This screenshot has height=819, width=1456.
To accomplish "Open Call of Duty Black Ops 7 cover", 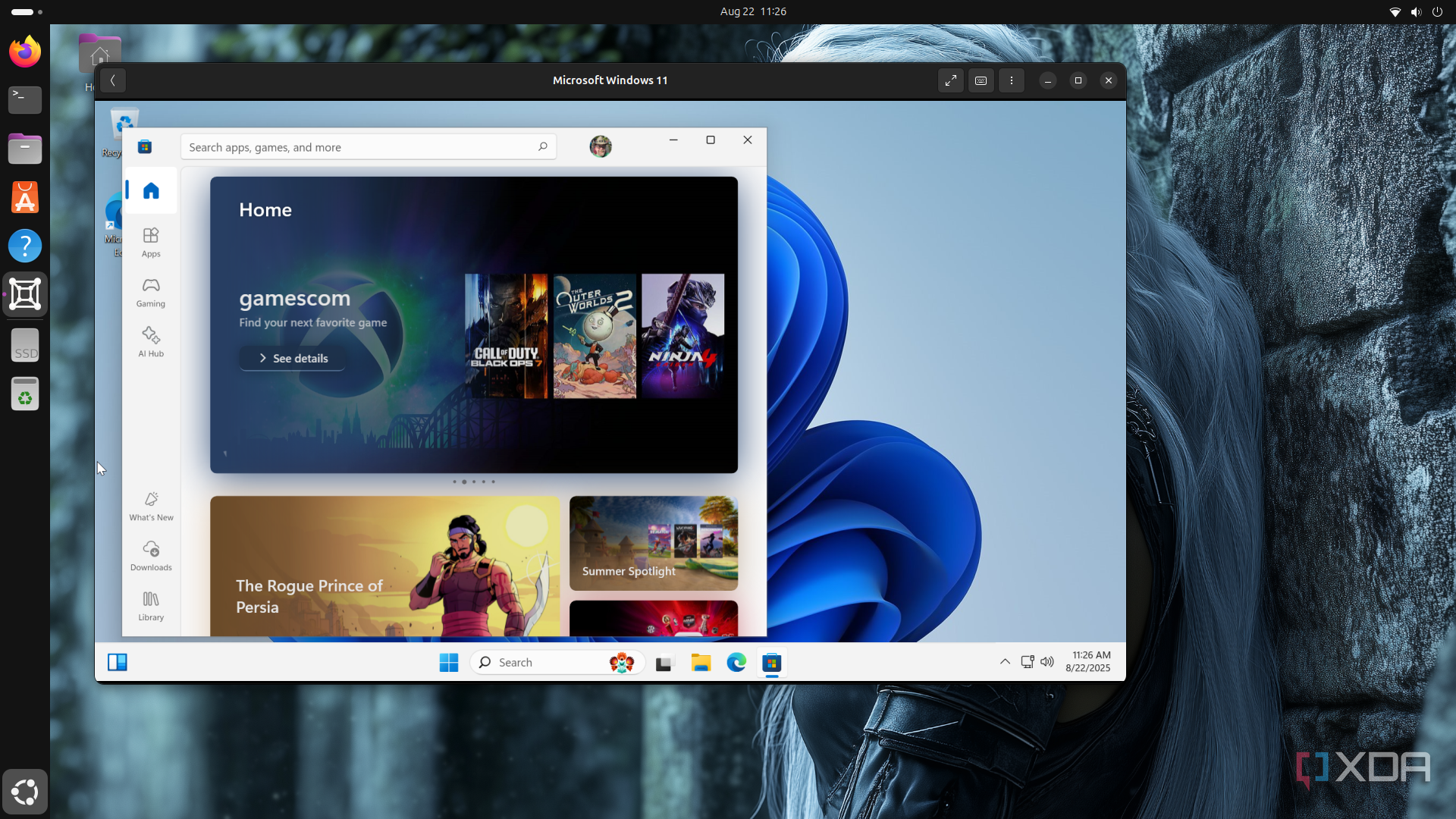I will click(506, 336).
